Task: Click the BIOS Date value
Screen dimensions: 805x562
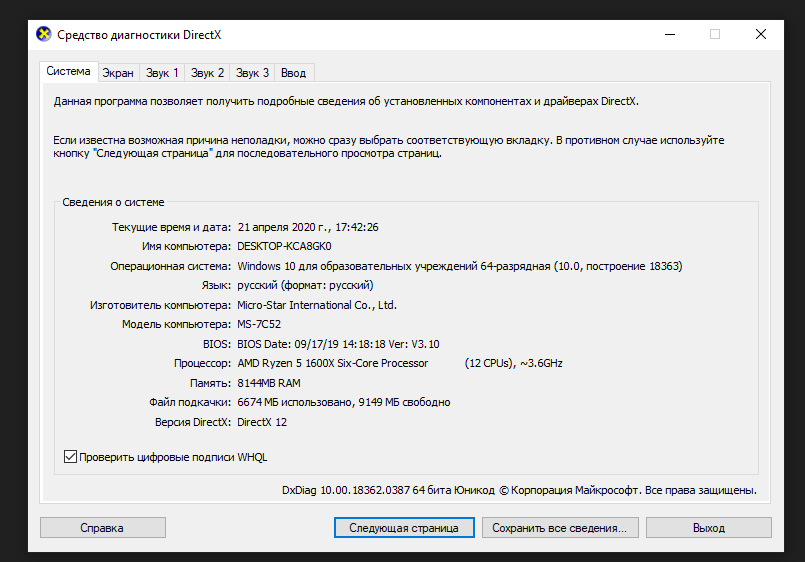Action: coord(338,344)
